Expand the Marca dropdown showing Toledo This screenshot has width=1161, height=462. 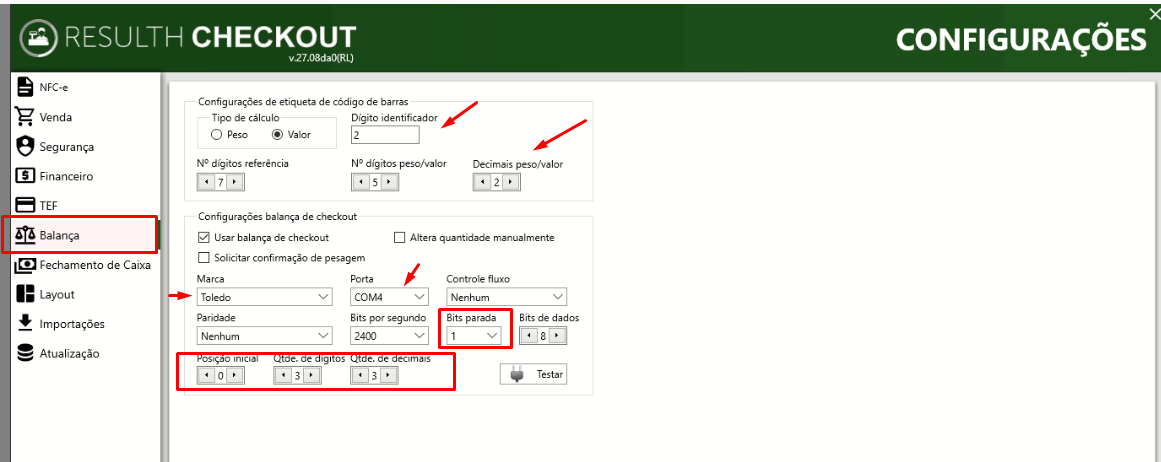coord(264,297)
